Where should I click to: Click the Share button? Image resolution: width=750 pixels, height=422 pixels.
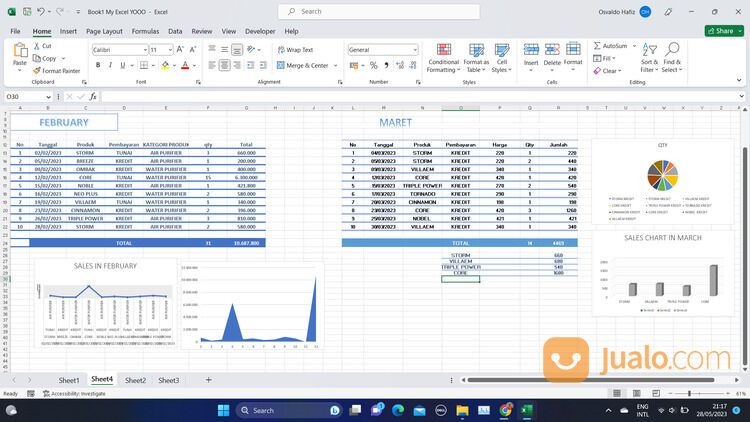724,31
